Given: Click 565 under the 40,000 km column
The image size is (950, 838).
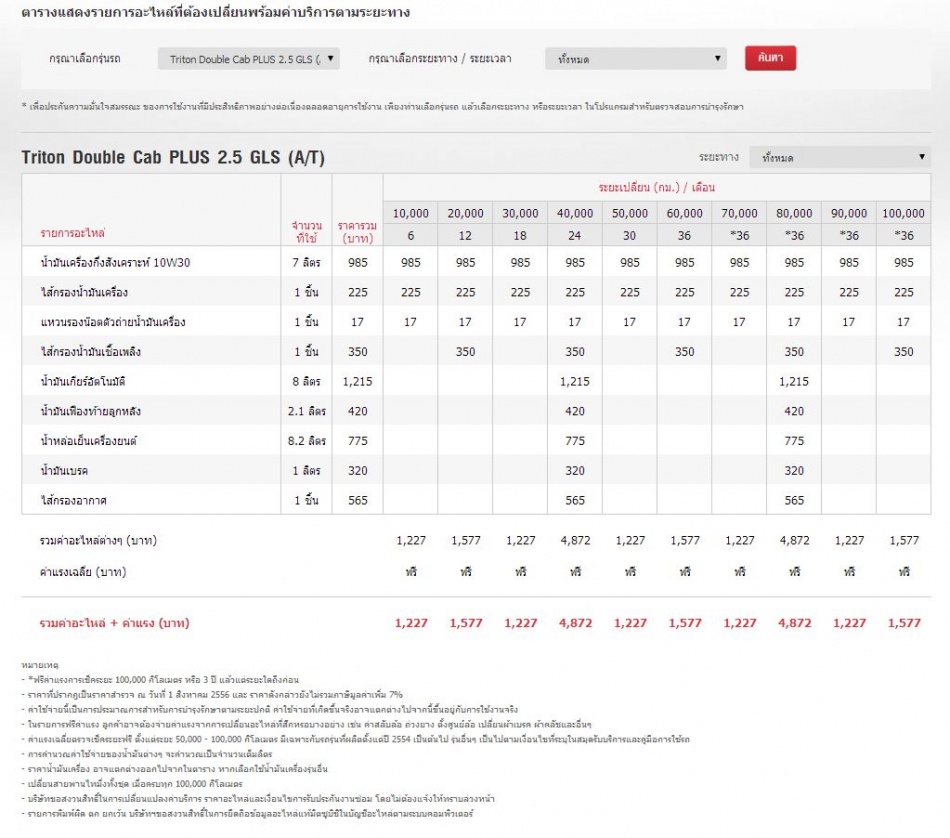Looking at the screenshot, I should click(575, 500).
